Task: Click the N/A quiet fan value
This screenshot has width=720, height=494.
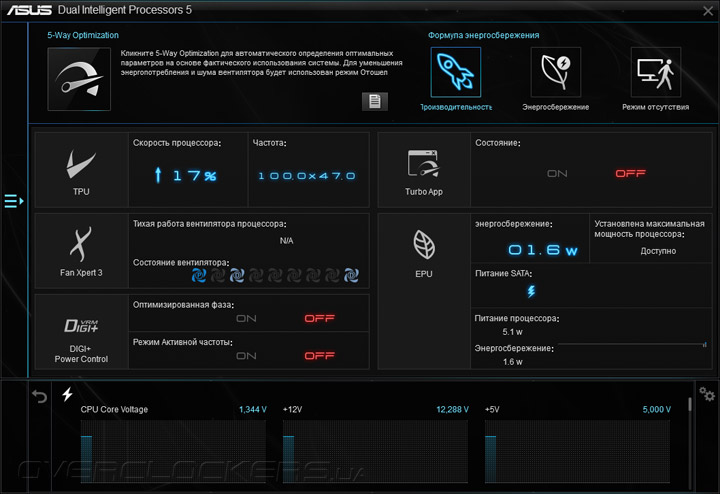Action: click(x=287, y=241)
